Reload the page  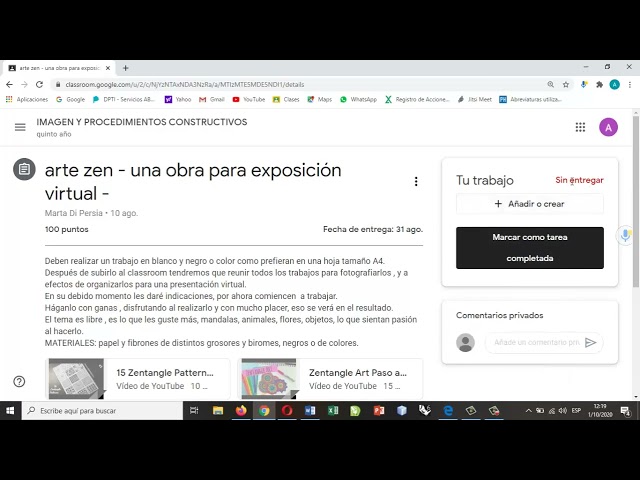click(x=39, y=84)
